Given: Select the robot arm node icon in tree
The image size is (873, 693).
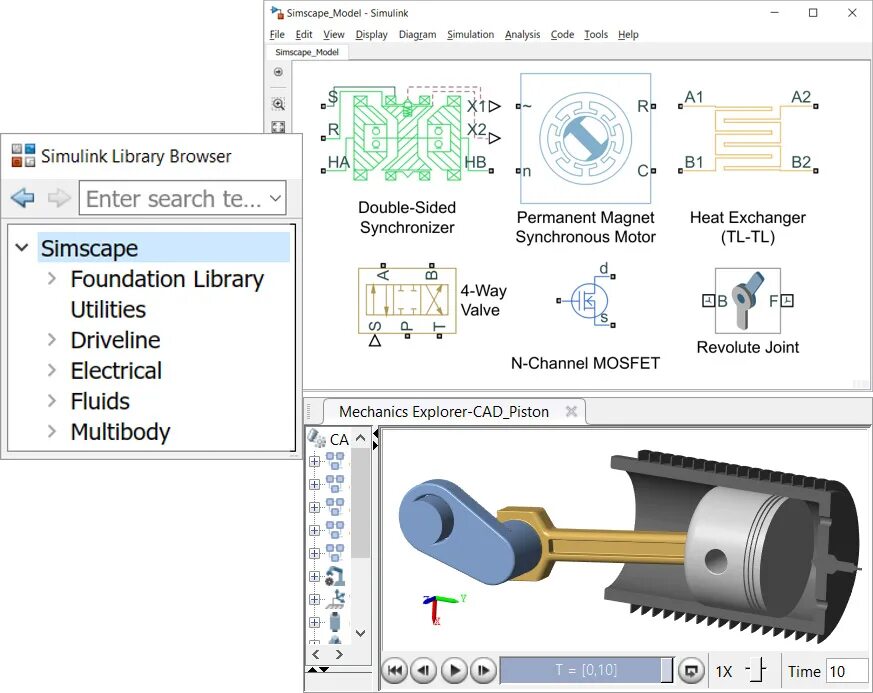Looking at the screenshot, I should (335, 576).
